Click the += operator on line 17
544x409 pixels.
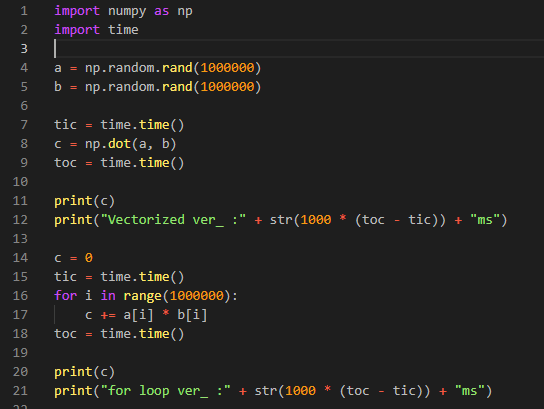(x=108, y=315)
